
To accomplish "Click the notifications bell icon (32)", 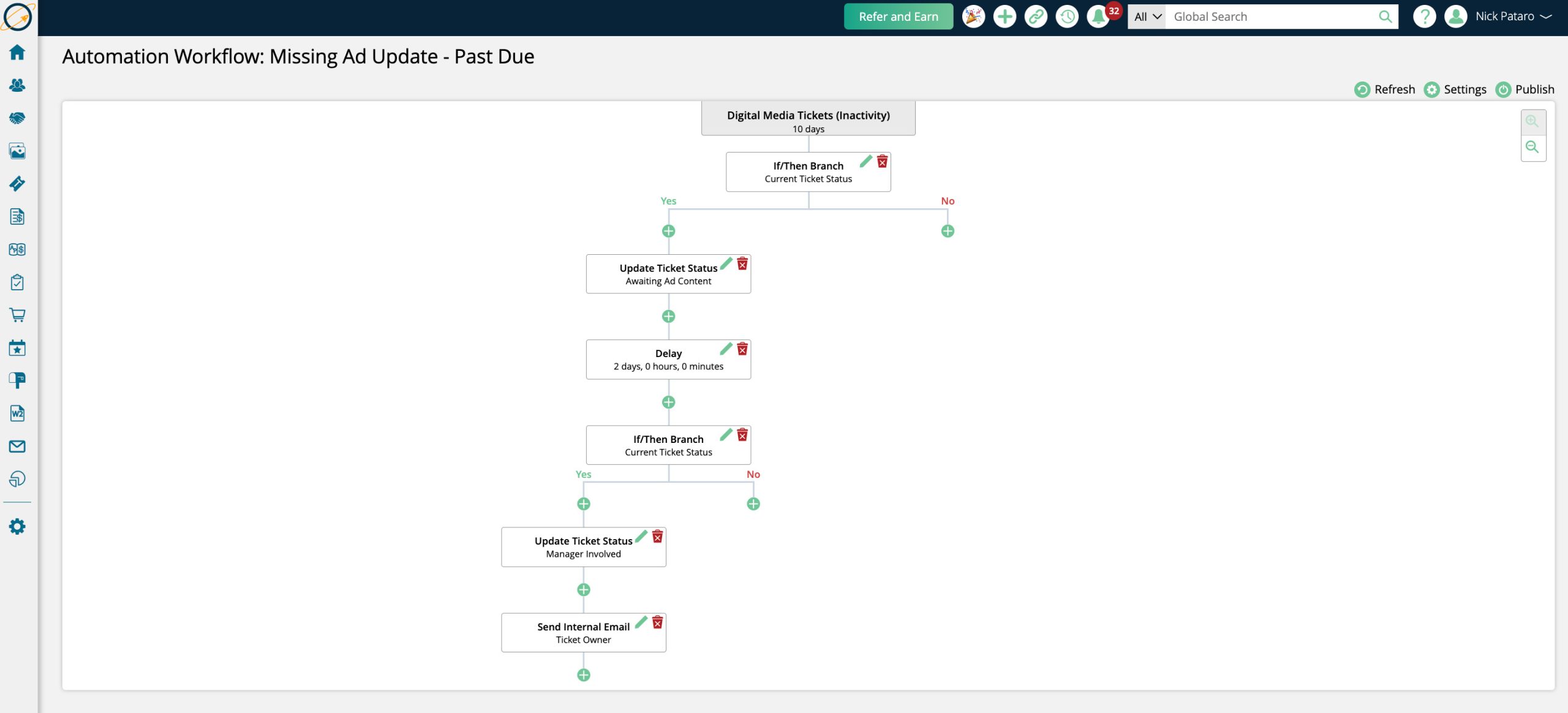I will (x=1099, y=17).
